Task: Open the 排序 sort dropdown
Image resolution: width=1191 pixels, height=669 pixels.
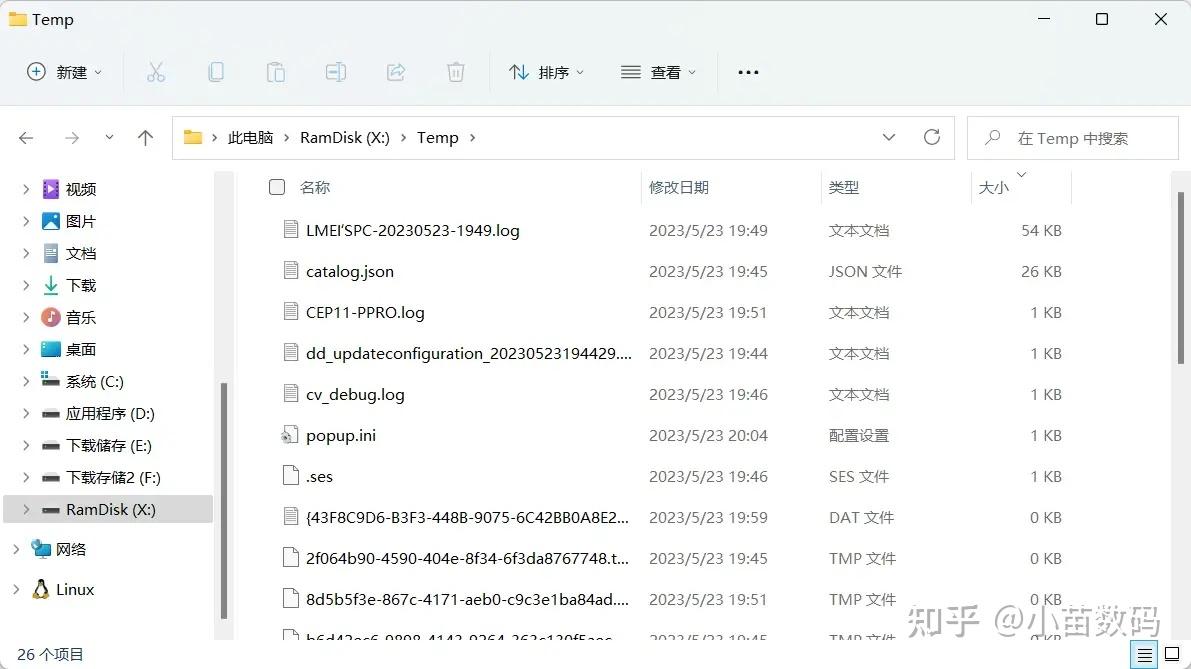Action: coord(547,72)
